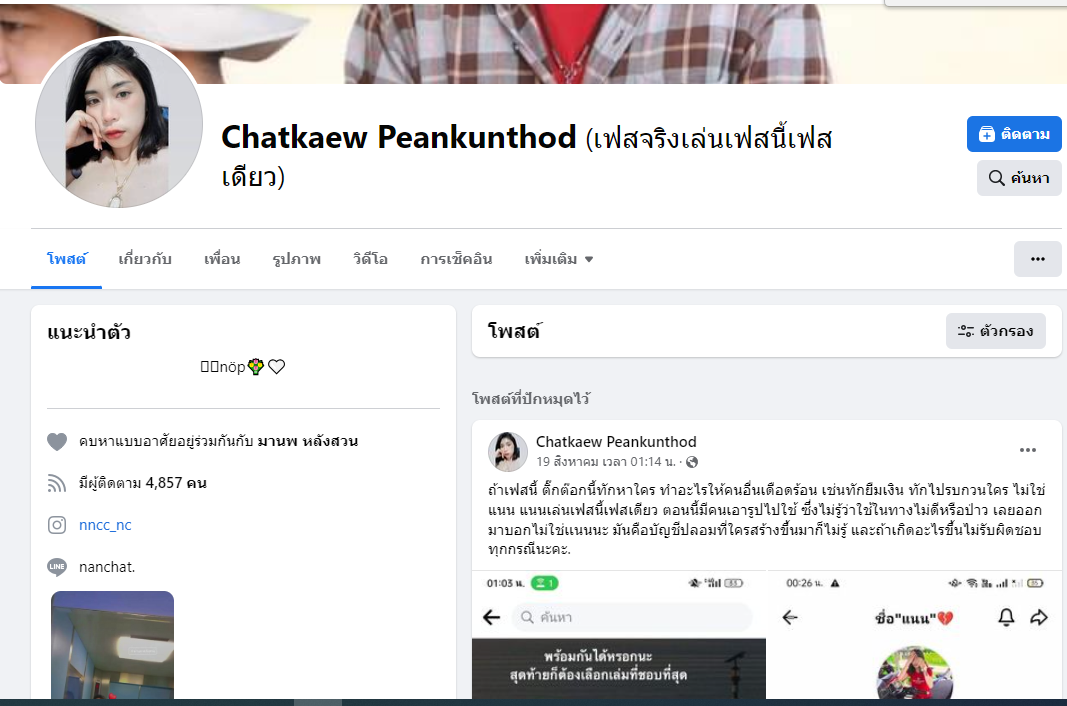The height and width of the screenshot is (706, 1067).
Task: Click the share arrow in the screenshot
Action: coord(1038,617)
